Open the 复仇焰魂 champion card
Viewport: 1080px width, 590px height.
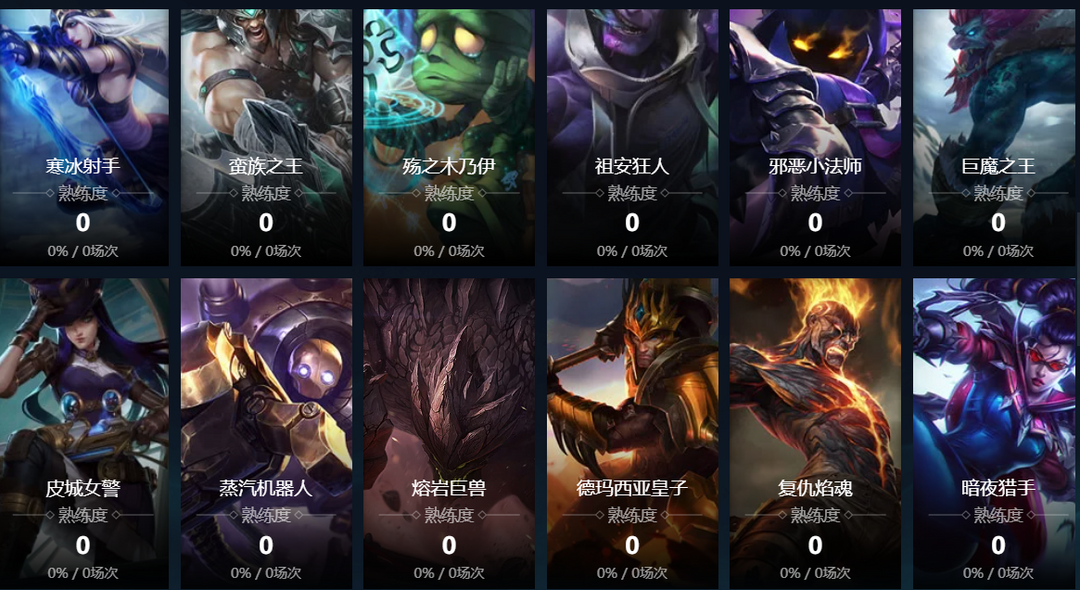coord(815,434)
